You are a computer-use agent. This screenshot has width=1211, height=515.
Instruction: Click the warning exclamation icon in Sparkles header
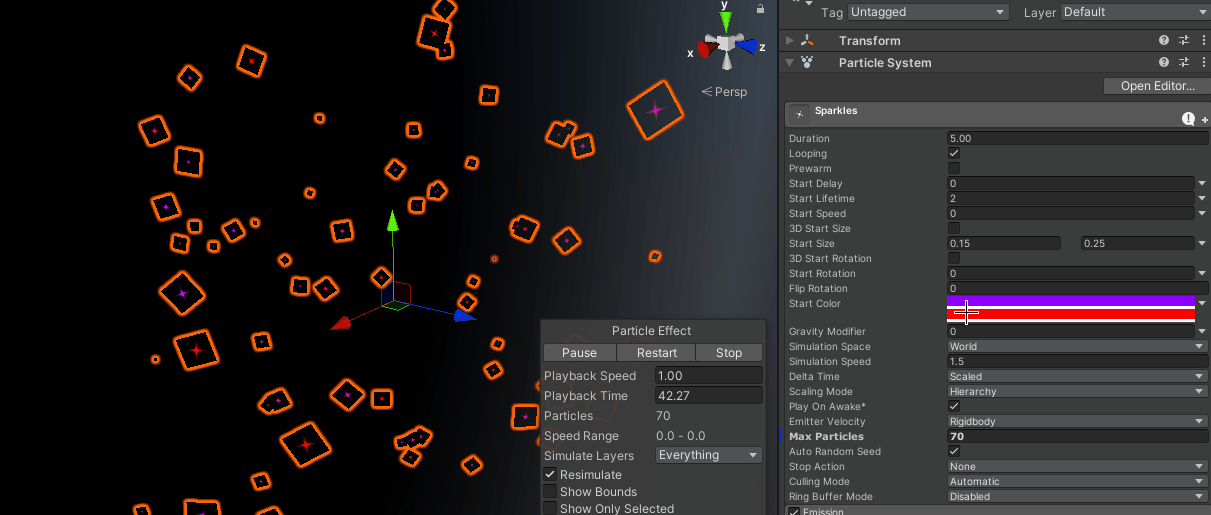[1188, 118]
